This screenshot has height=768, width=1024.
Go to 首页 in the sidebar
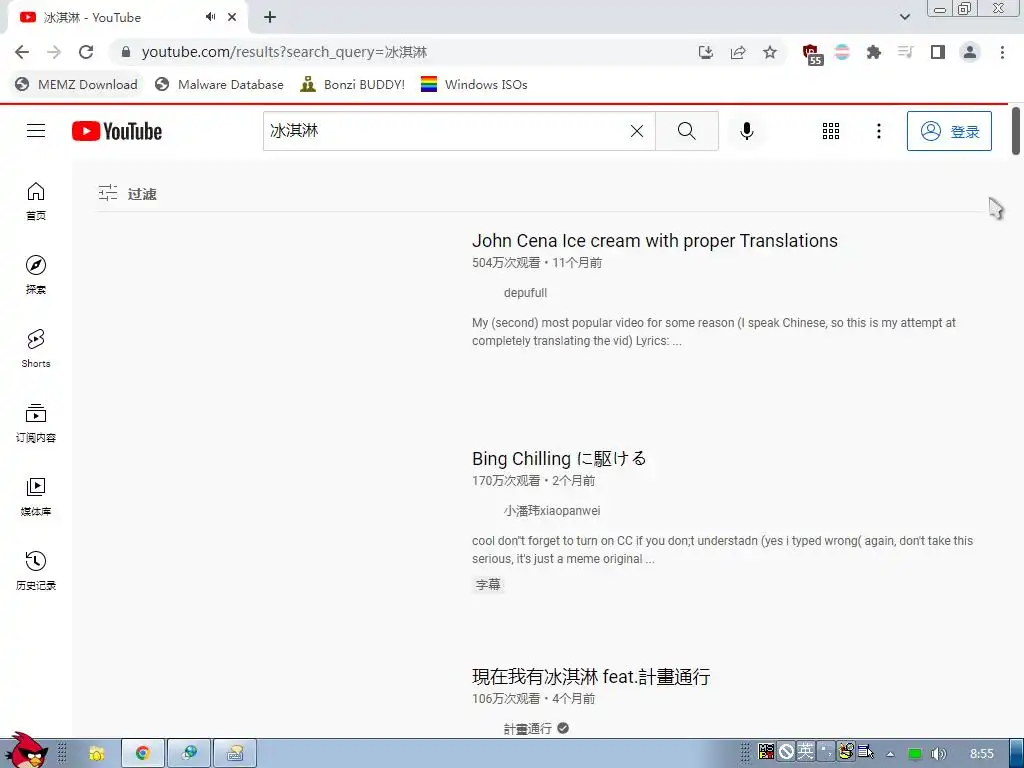click(x=36, y=201)
